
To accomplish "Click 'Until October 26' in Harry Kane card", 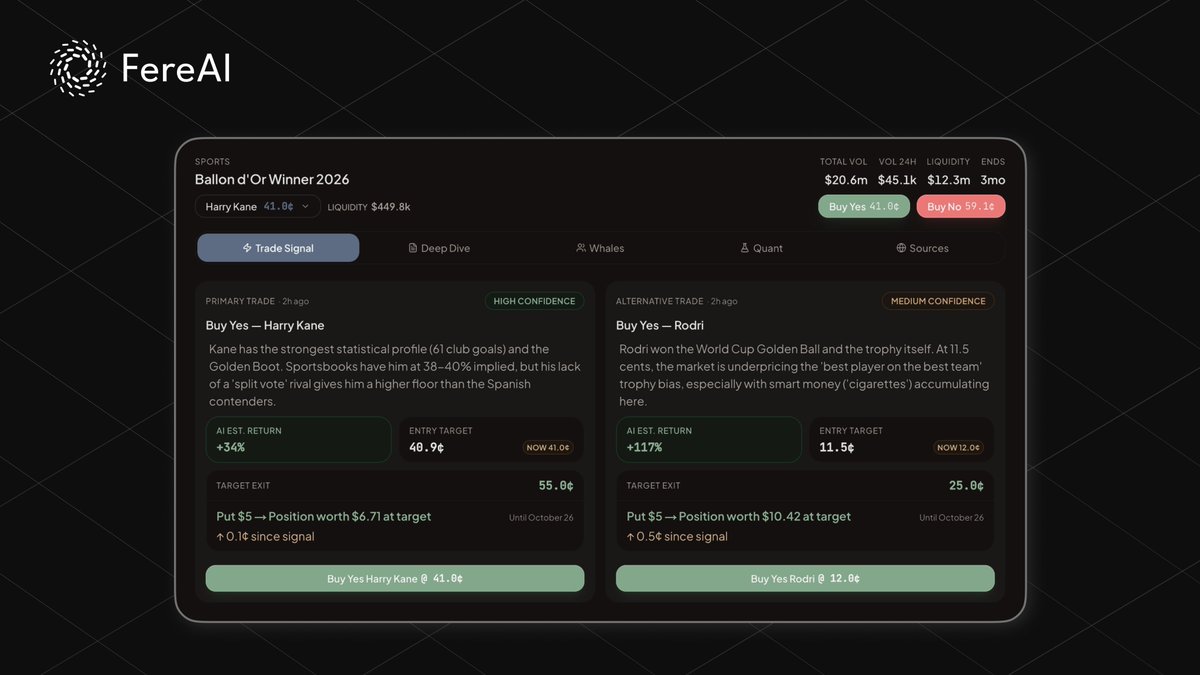I will [x=541, y=518].
